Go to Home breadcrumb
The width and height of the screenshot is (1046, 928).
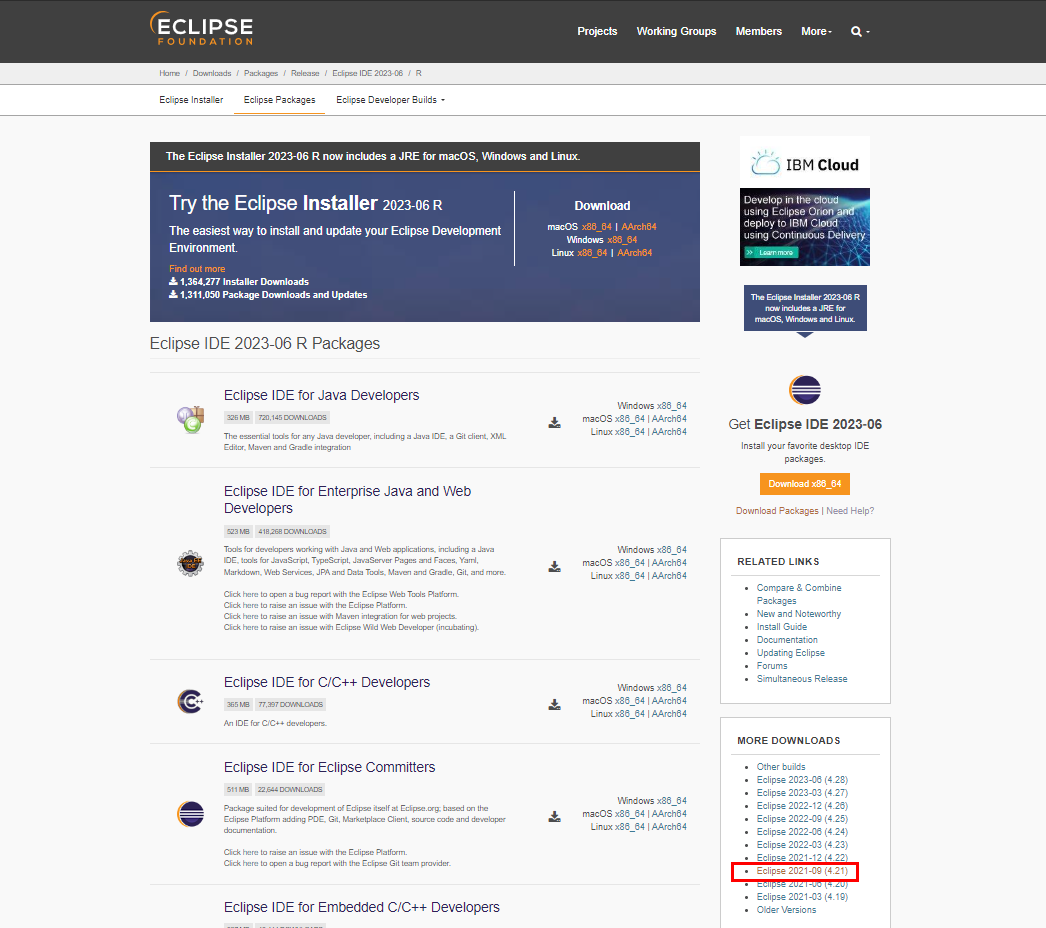click(169, 73)
